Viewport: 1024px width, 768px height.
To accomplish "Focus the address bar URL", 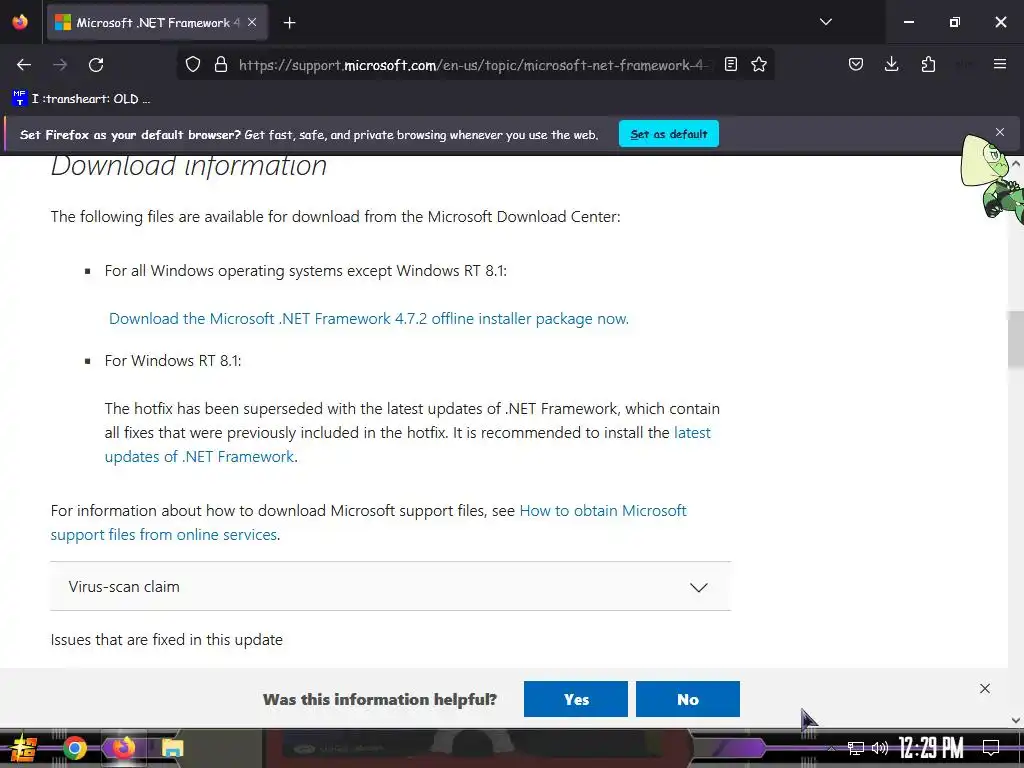I will point(473,65).
